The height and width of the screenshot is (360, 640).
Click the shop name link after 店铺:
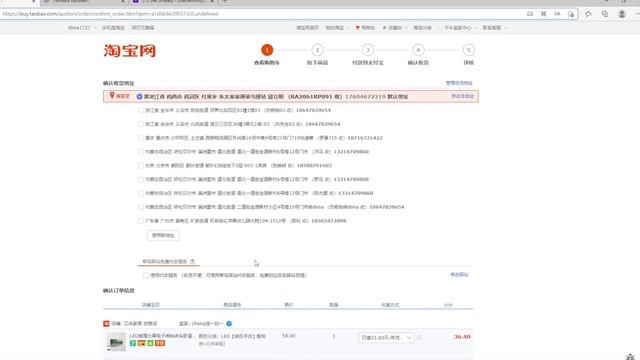[x=140, y=323]
